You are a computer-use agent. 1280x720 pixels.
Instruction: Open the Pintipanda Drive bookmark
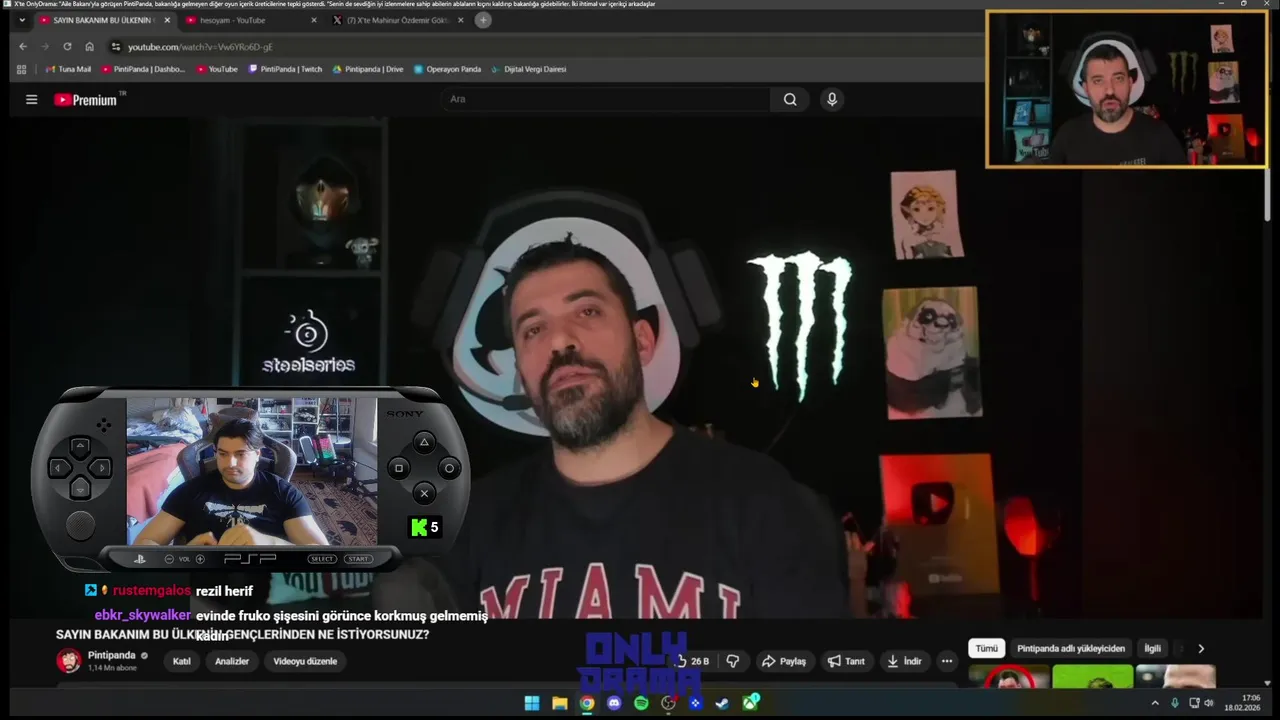368,69
